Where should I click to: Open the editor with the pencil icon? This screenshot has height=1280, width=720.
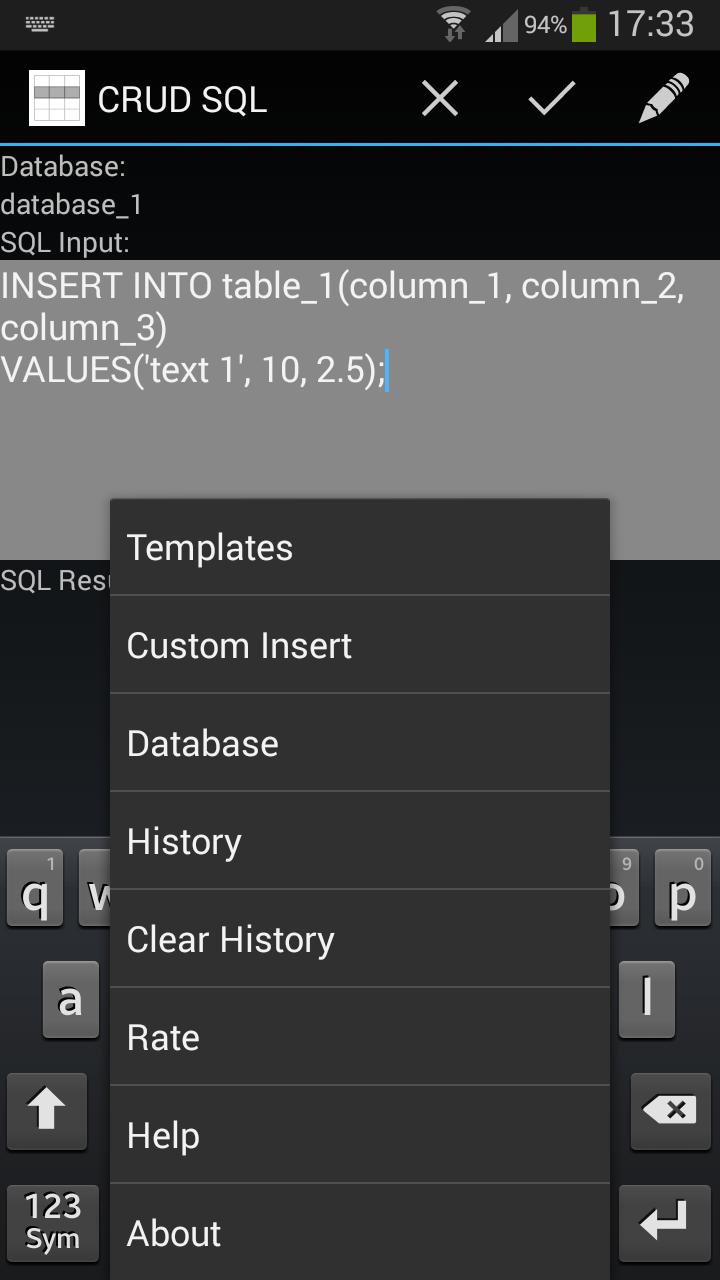pyautogui.click(x=663, y=98)
